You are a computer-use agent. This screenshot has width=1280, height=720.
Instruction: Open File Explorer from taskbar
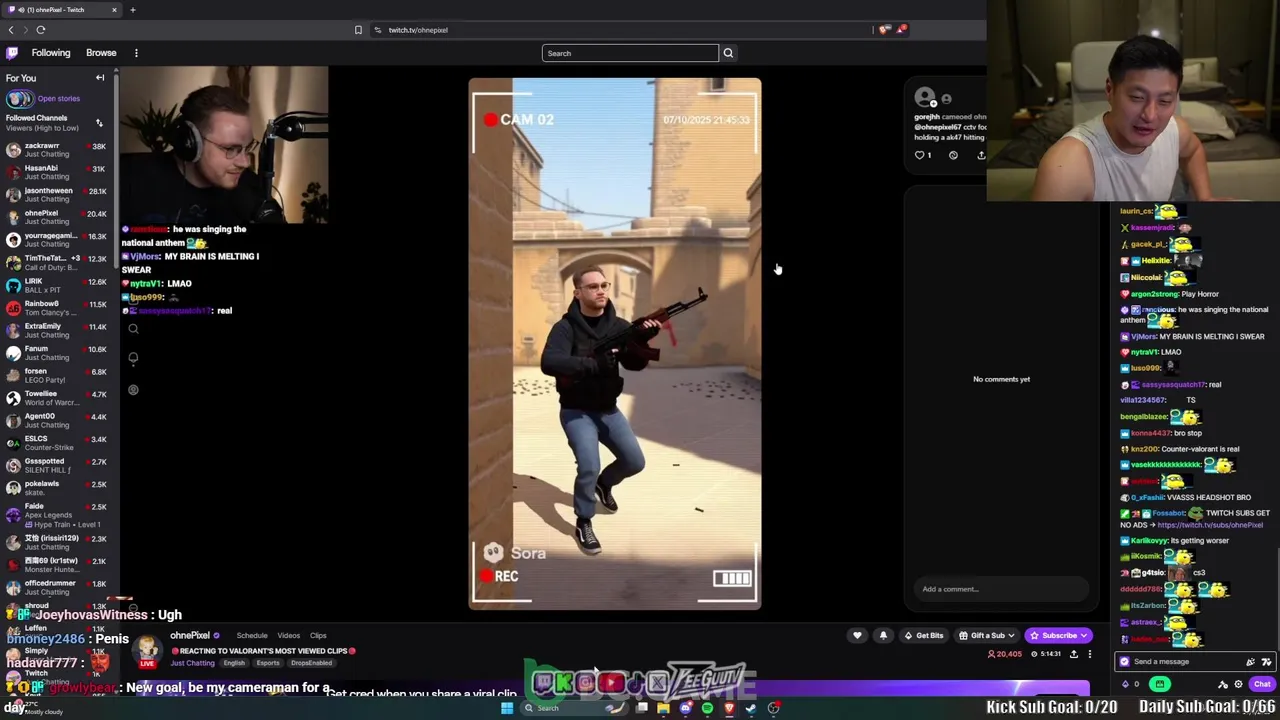663,708
